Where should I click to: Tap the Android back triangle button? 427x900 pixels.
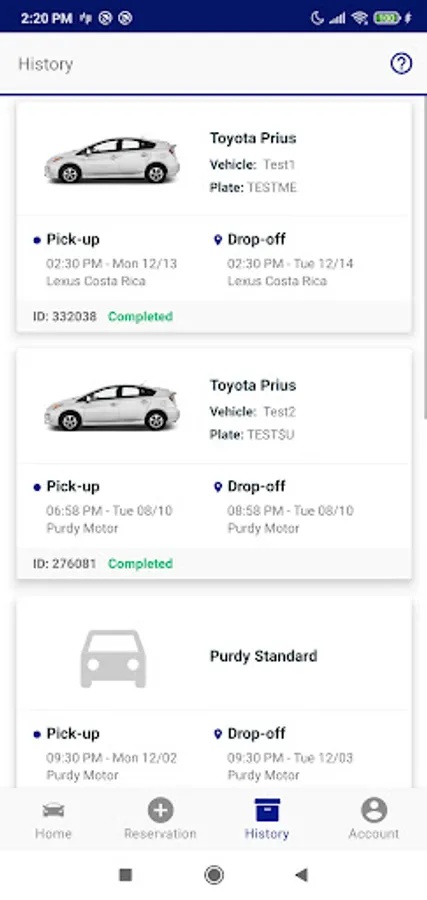tap(301, 875)
